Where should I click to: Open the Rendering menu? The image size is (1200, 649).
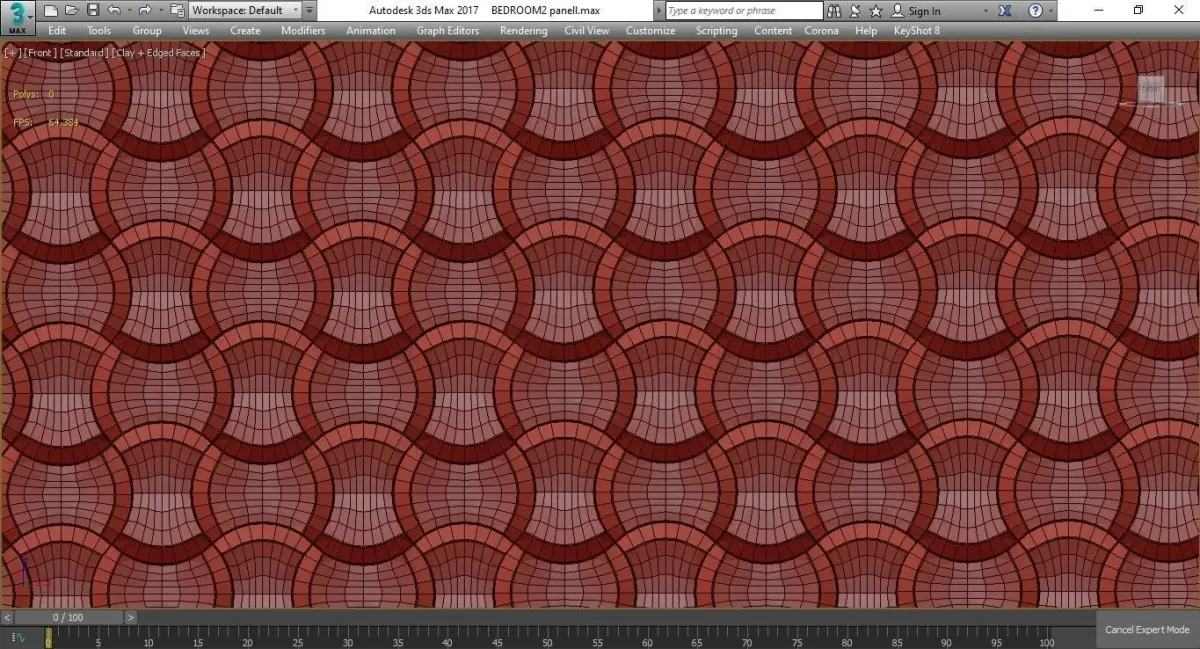(524, 30)
